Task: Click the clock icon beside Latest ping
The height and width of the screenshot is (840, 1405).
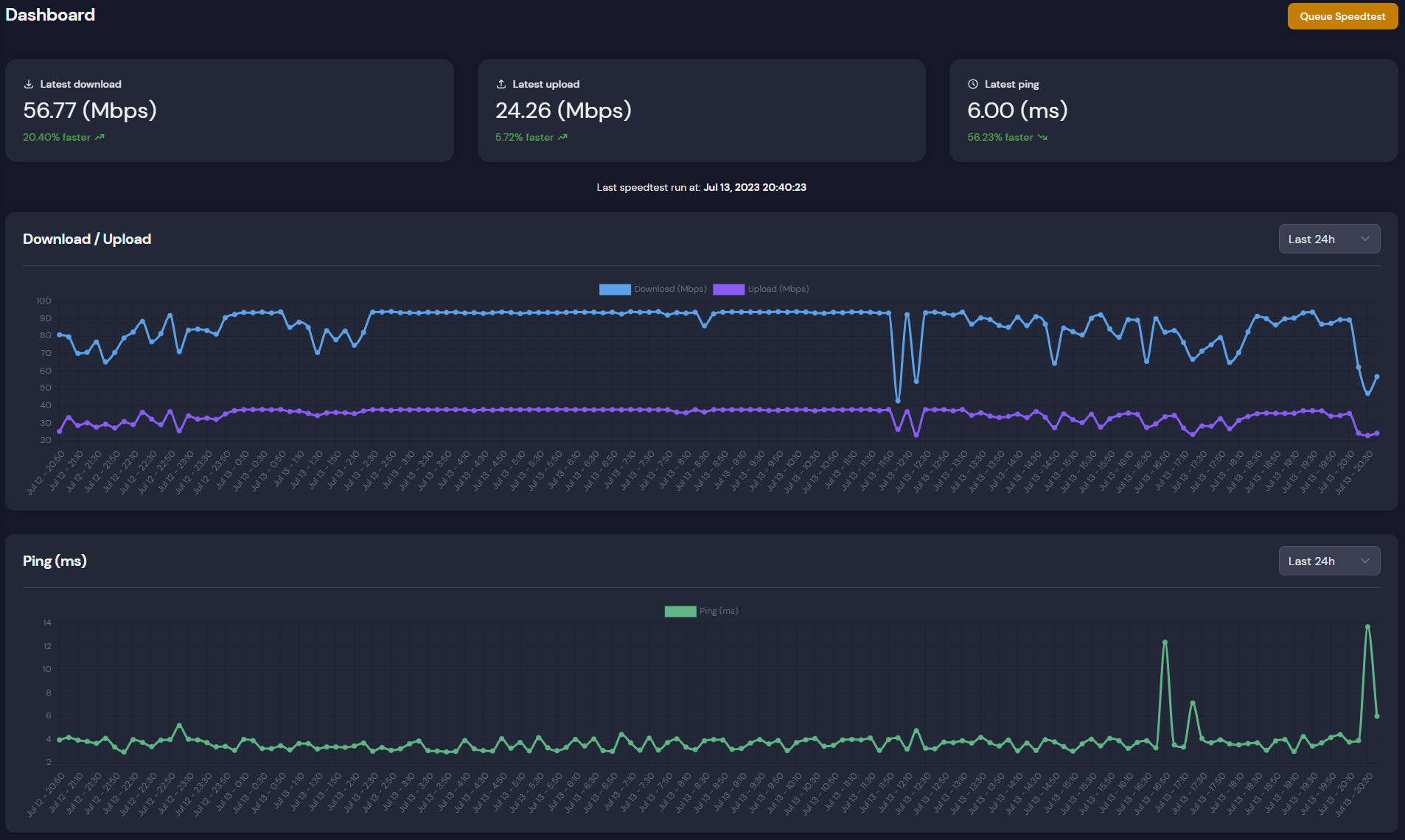Action: pyautogui.click(x=973, y=84)
